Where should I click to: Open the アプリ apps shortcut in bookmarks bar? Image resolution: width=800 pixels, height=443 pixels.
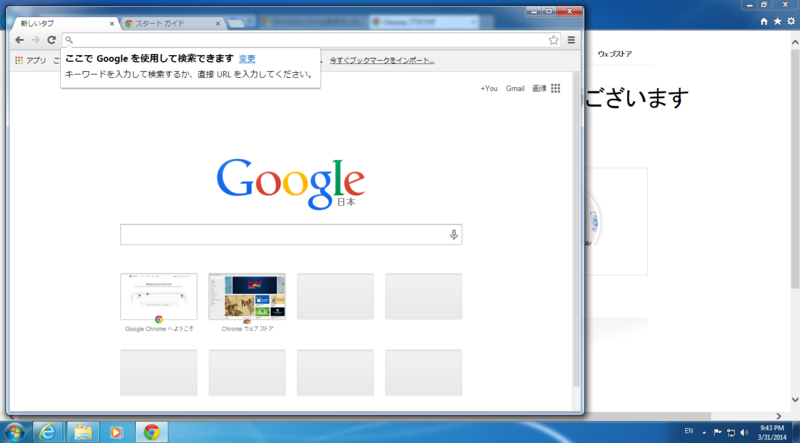pyautogui.click(x=31, y=60)
